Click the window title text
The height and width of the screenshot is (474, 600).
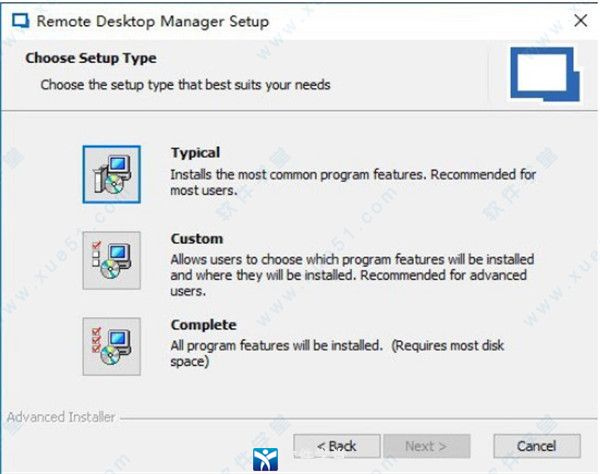point(151,22)
